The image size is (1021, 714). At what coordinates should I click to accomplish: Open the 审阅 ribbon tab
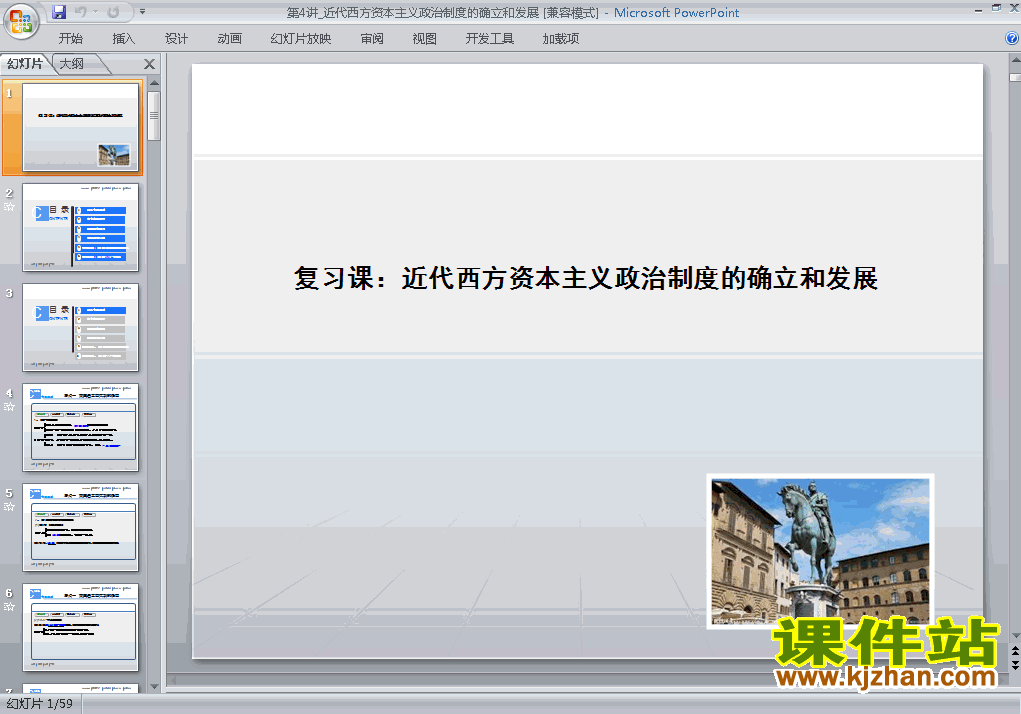coord(372,38)
